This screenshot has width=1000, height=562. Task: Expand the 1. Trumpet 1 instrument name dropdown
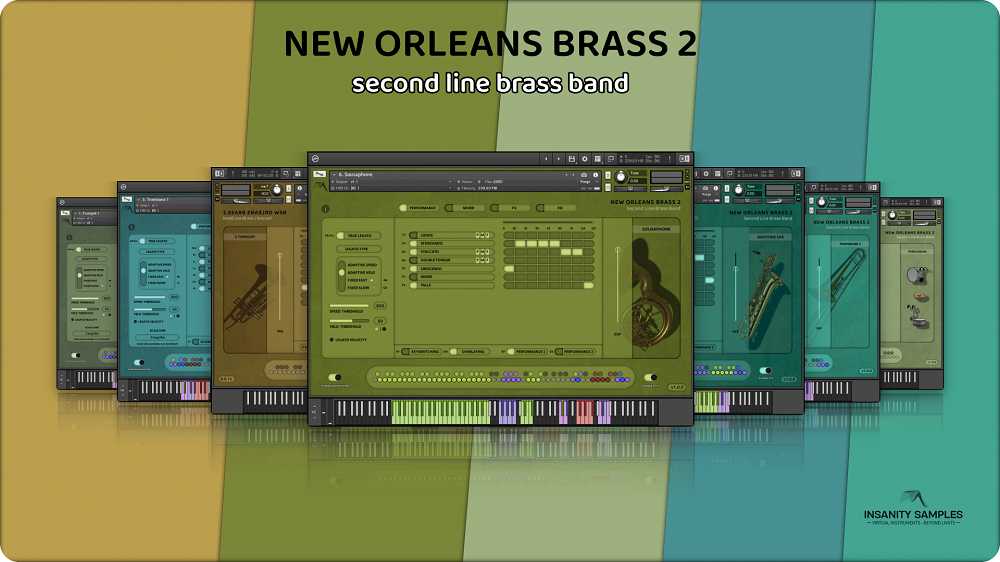coord(75,214)
